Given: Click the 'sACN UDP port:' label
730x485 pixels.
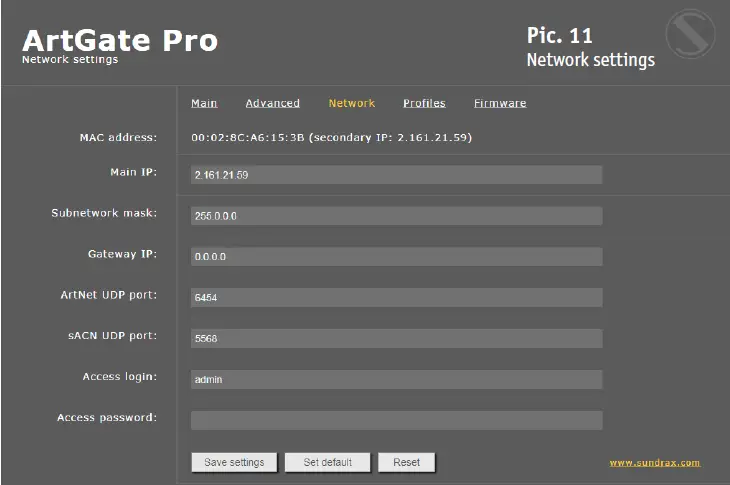Looking at the screenshot, I should [113, 336].
